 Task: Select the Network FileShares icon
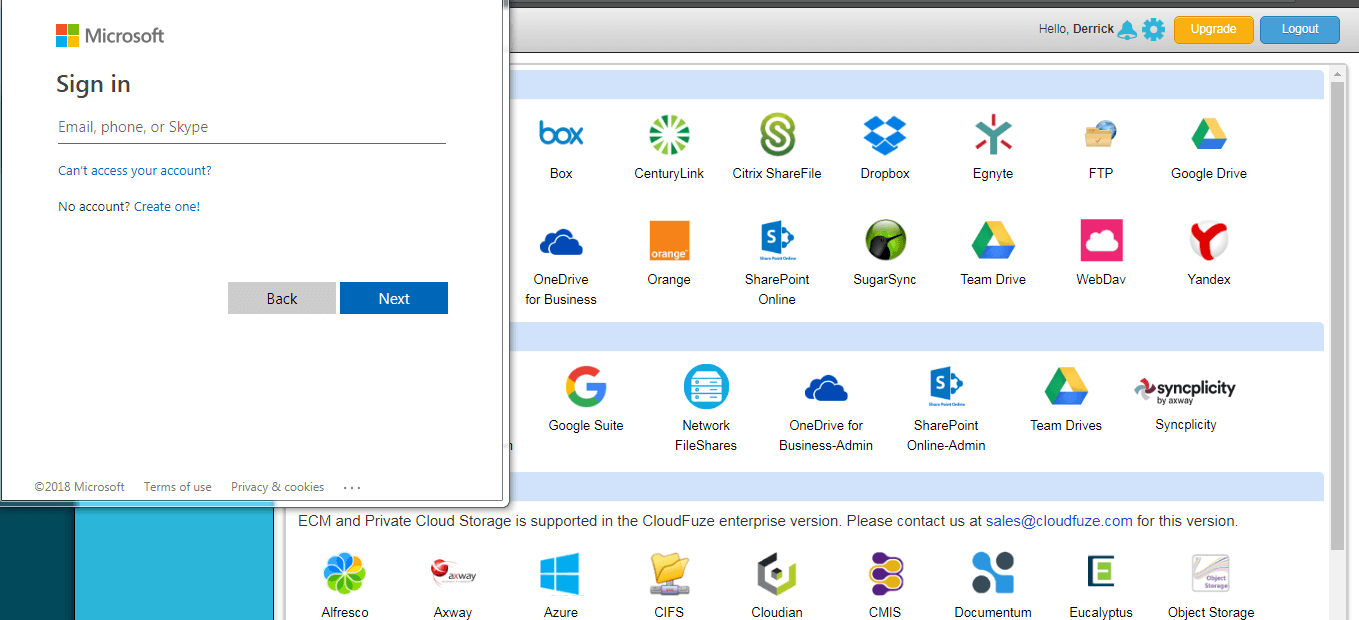click(706, 387)
